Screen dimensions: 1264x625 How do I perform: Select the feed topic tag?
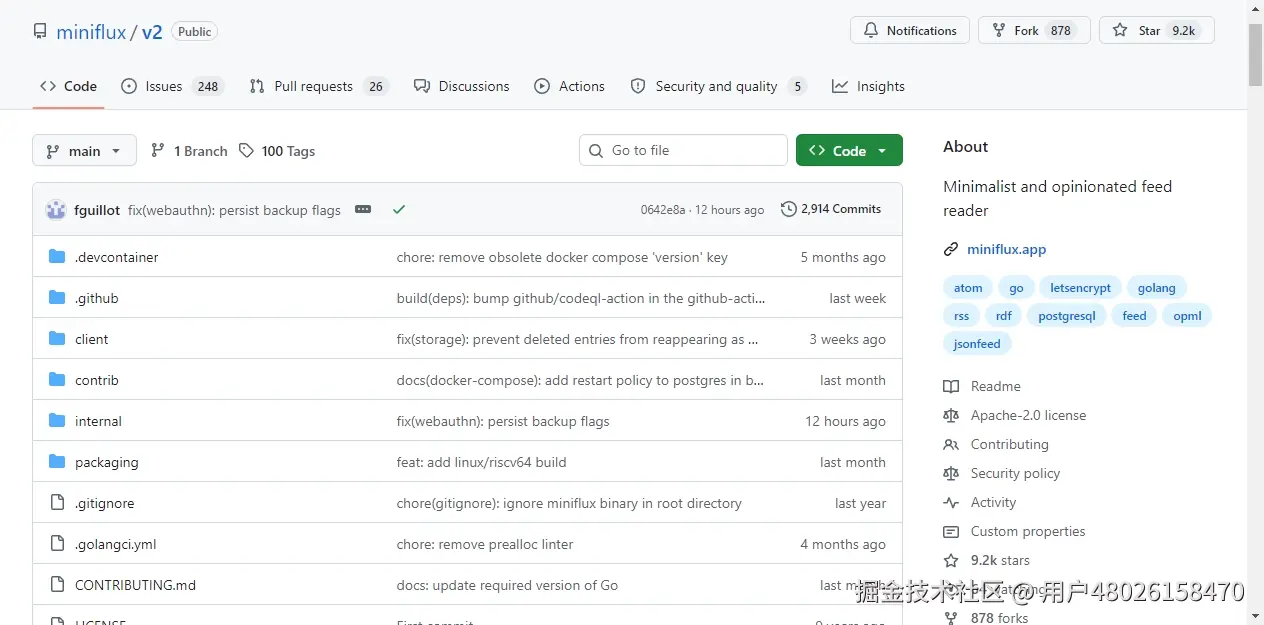(x=1134, y=316)
